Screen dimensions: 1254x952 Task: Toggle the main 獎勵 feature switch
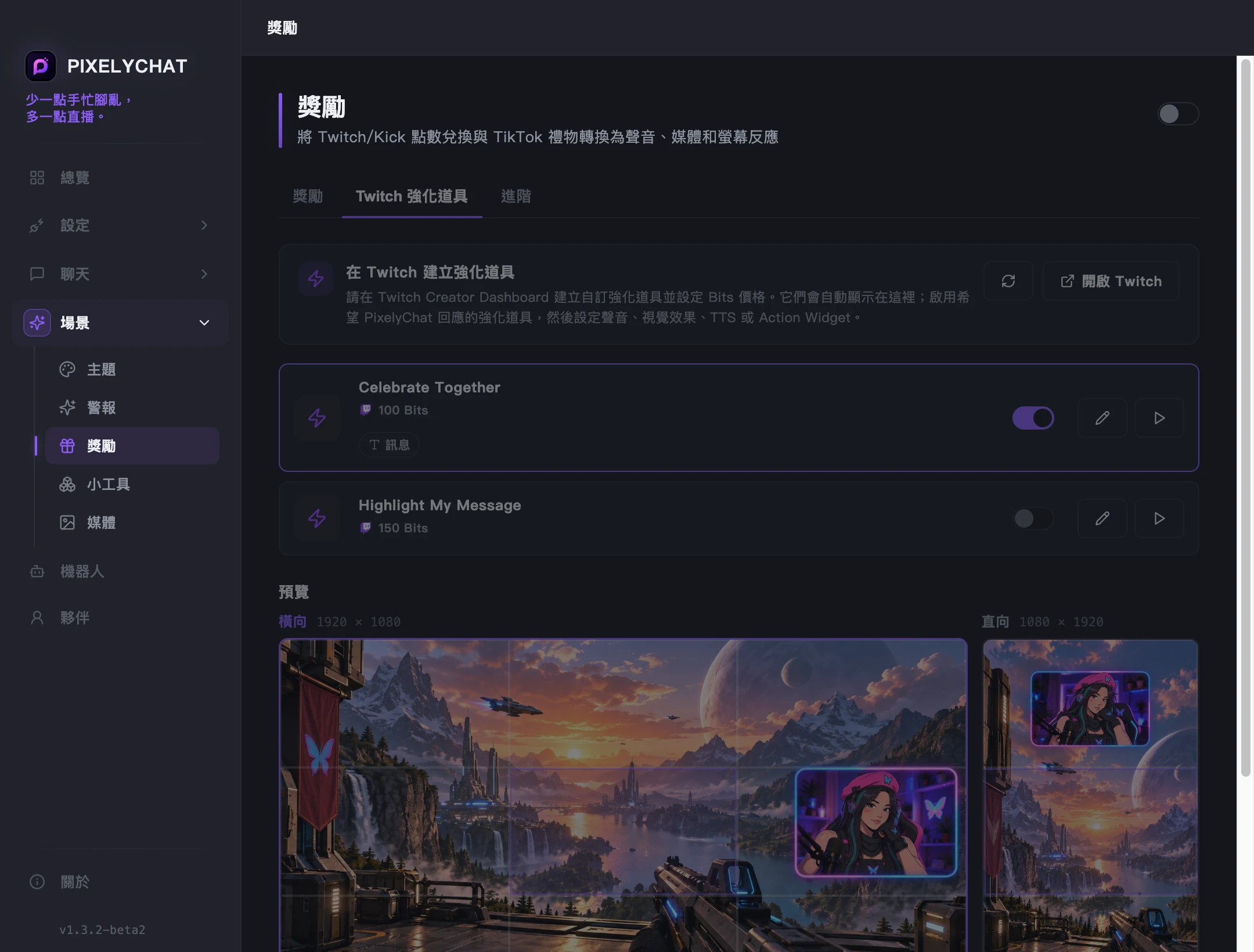1178,114
